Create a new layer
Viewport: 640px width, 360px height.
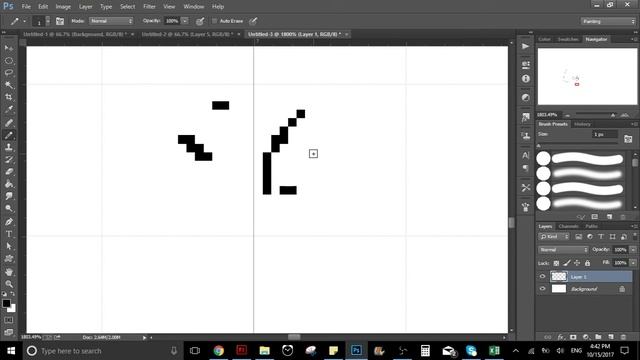pyautogui.click(x=611, y=337)
